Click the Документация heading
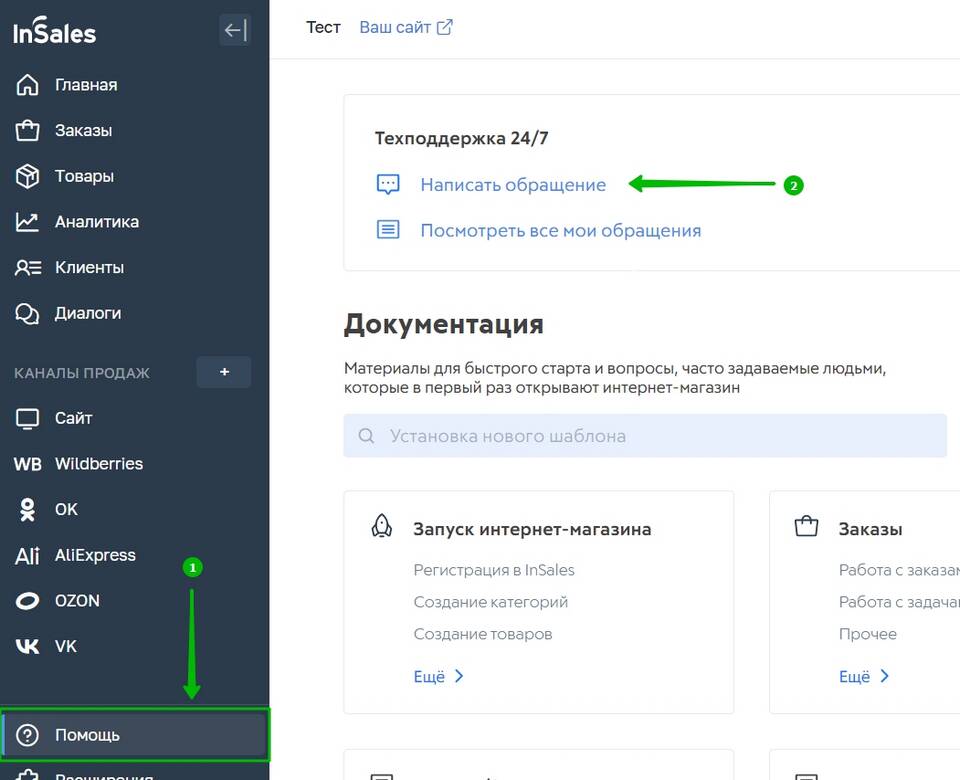Image resolution: width=960 pixels, height=780 pixels. [443, 324]
